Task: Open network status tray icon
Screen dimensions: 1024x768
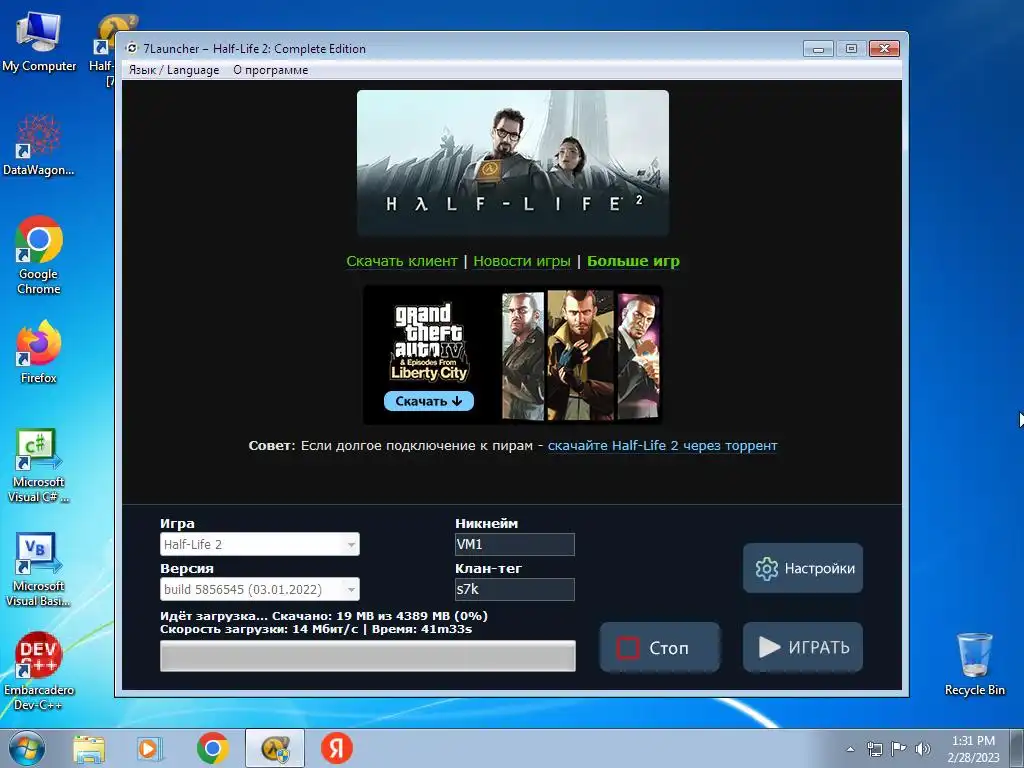Action: pyautogui.click(x=874, y=749)
